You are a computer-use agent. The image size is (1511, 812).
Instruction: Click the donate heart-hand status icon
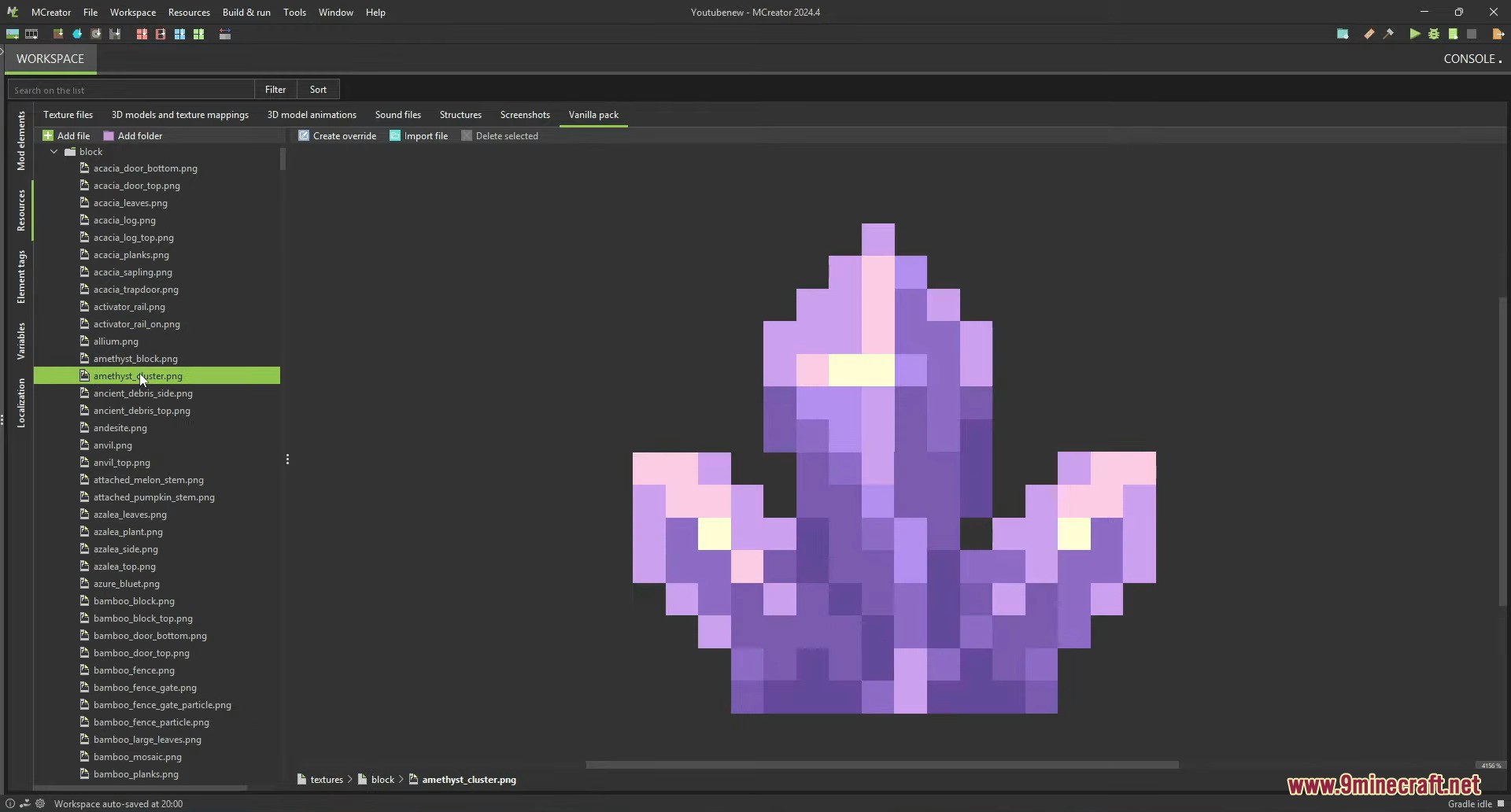(x=25, y=803)
